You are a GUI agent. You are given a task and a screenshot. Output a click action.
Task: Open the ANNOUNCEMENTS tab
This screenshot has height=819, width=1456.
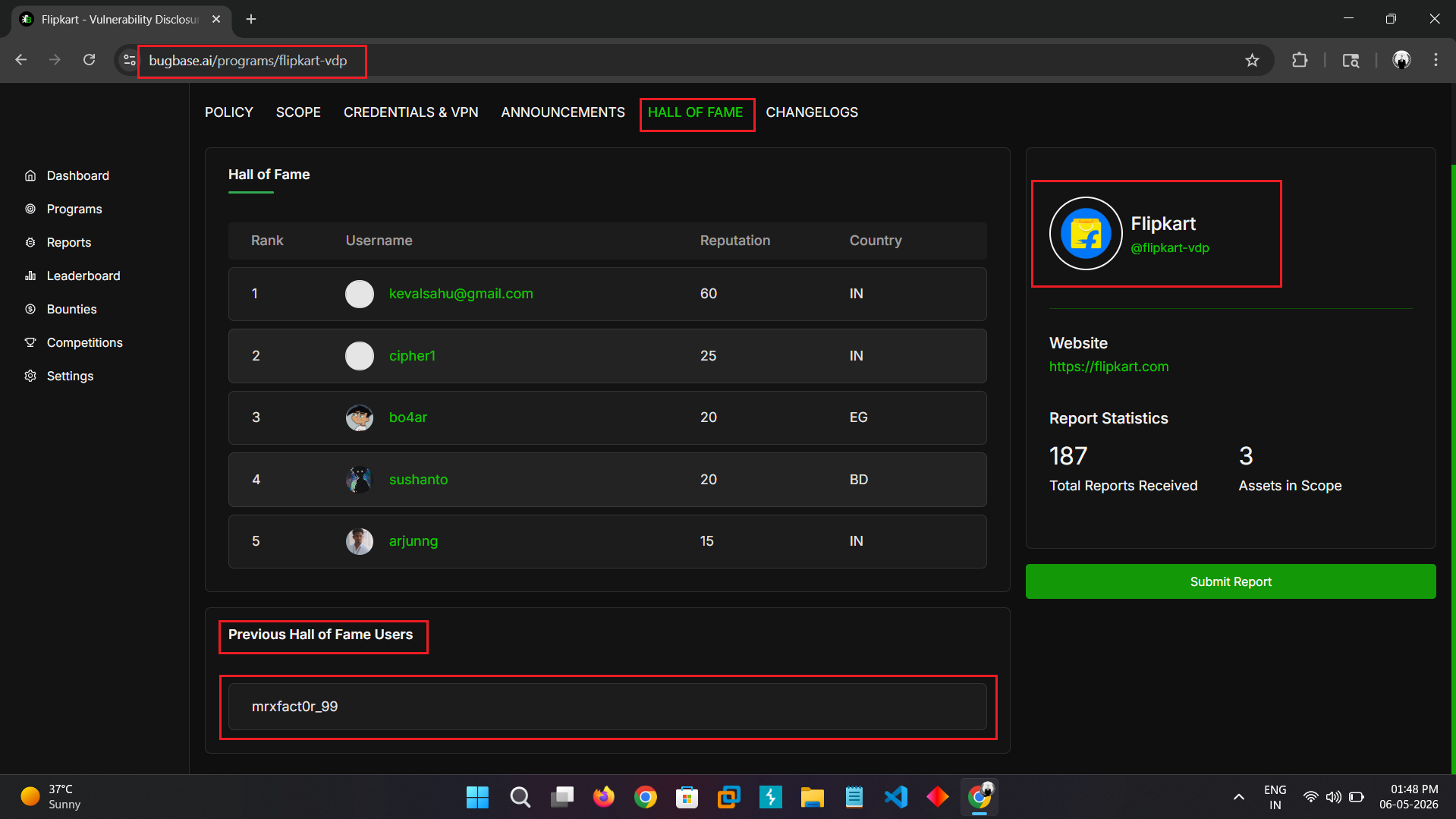[563, 112]
